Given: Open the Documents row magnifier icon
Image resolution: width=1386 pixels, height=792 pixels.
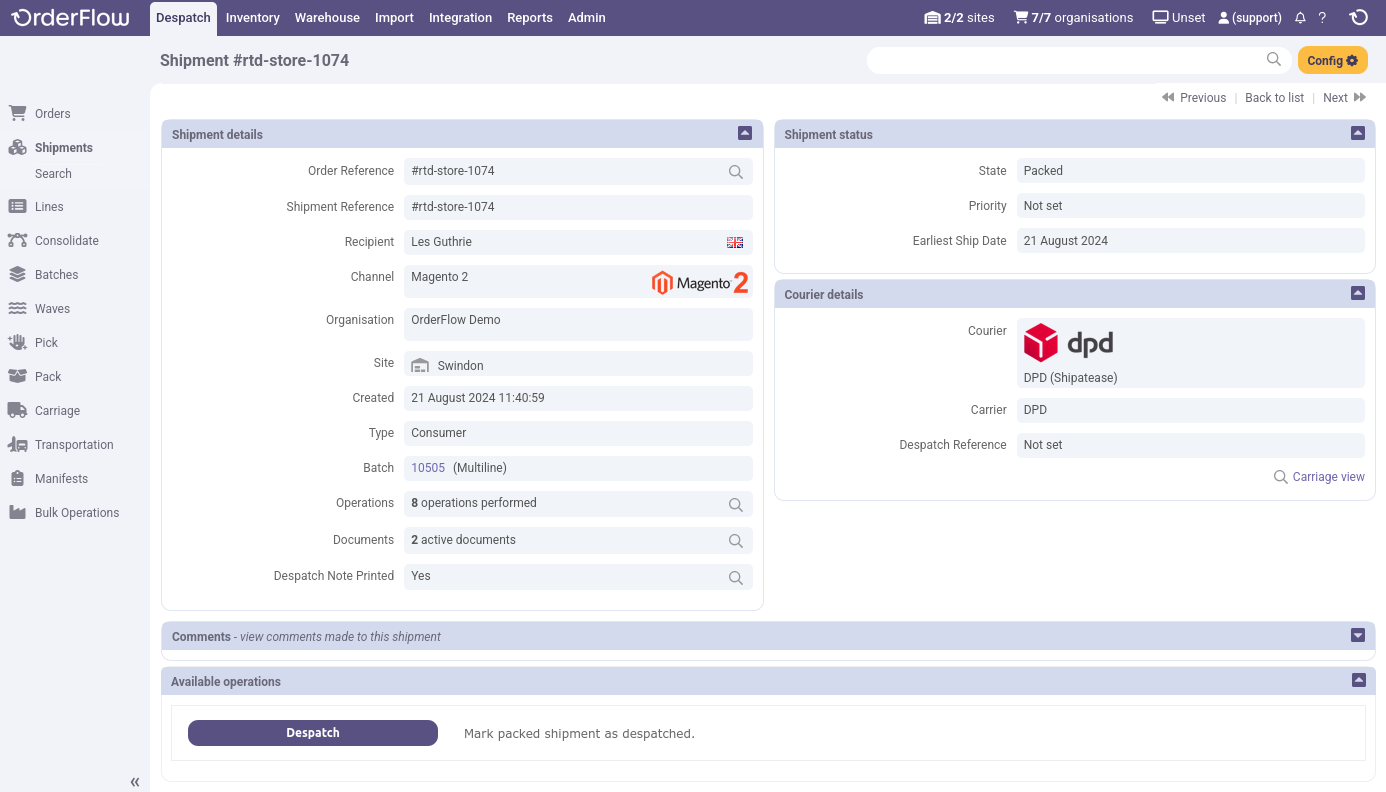Looking at the screenshot, I should tap(735, 541).
